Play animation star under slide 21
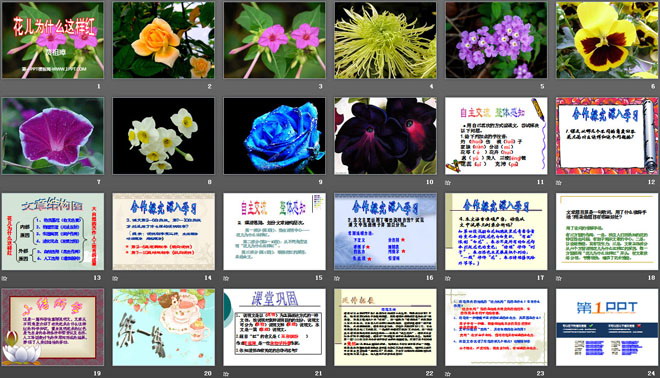 226,374
